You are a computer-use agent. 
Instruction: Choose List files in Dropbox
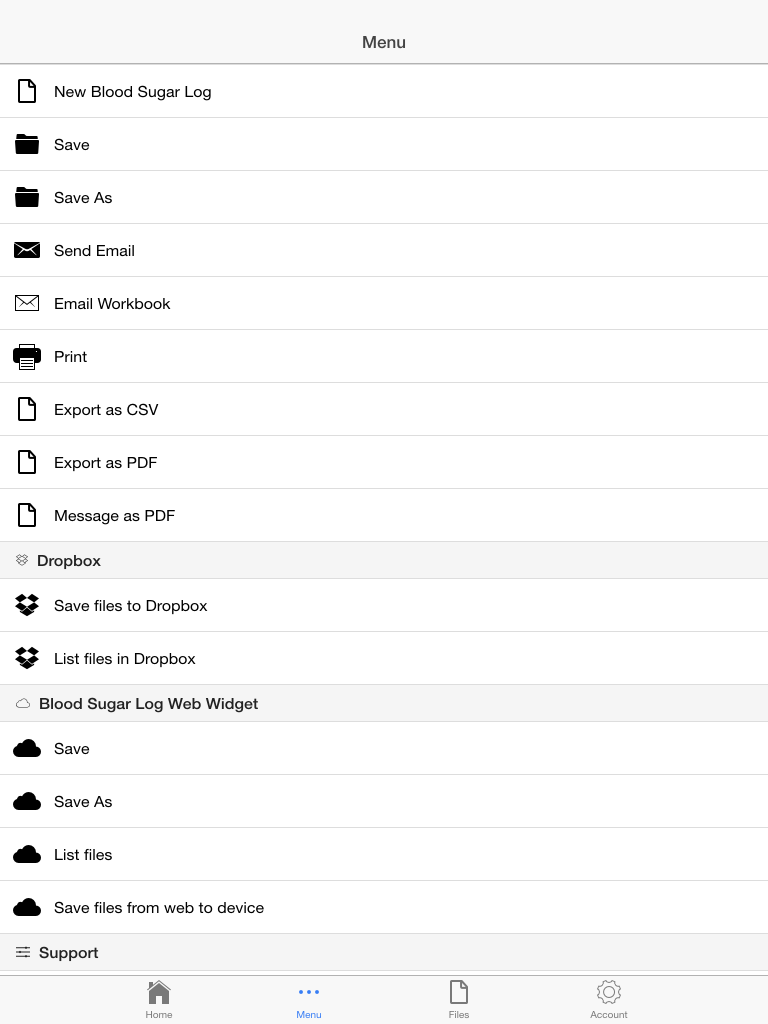(384, 658)
